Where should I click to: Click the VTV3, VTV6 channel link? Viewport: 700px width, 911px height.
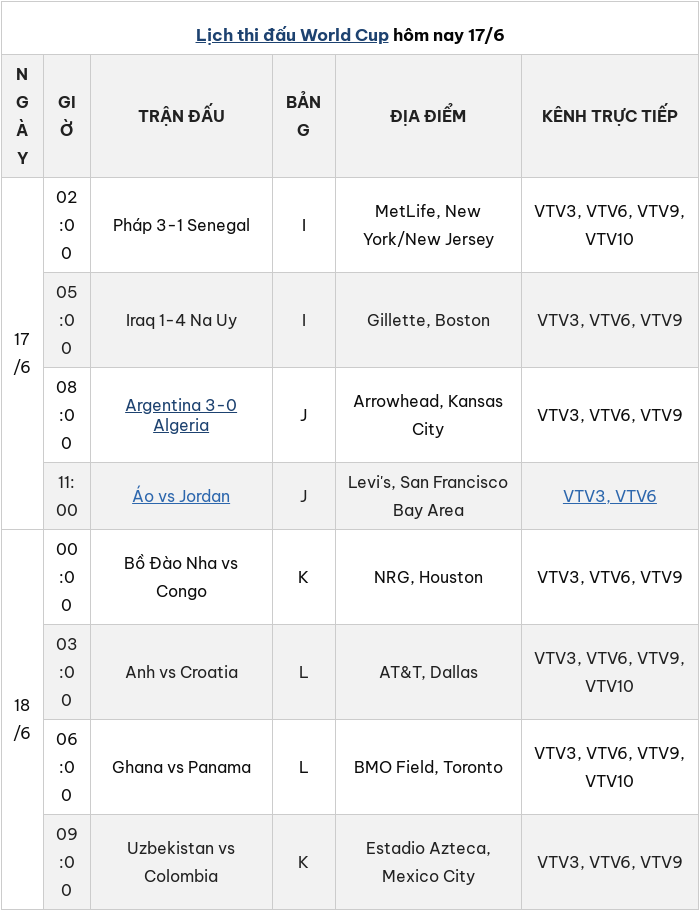coord(609,496)
